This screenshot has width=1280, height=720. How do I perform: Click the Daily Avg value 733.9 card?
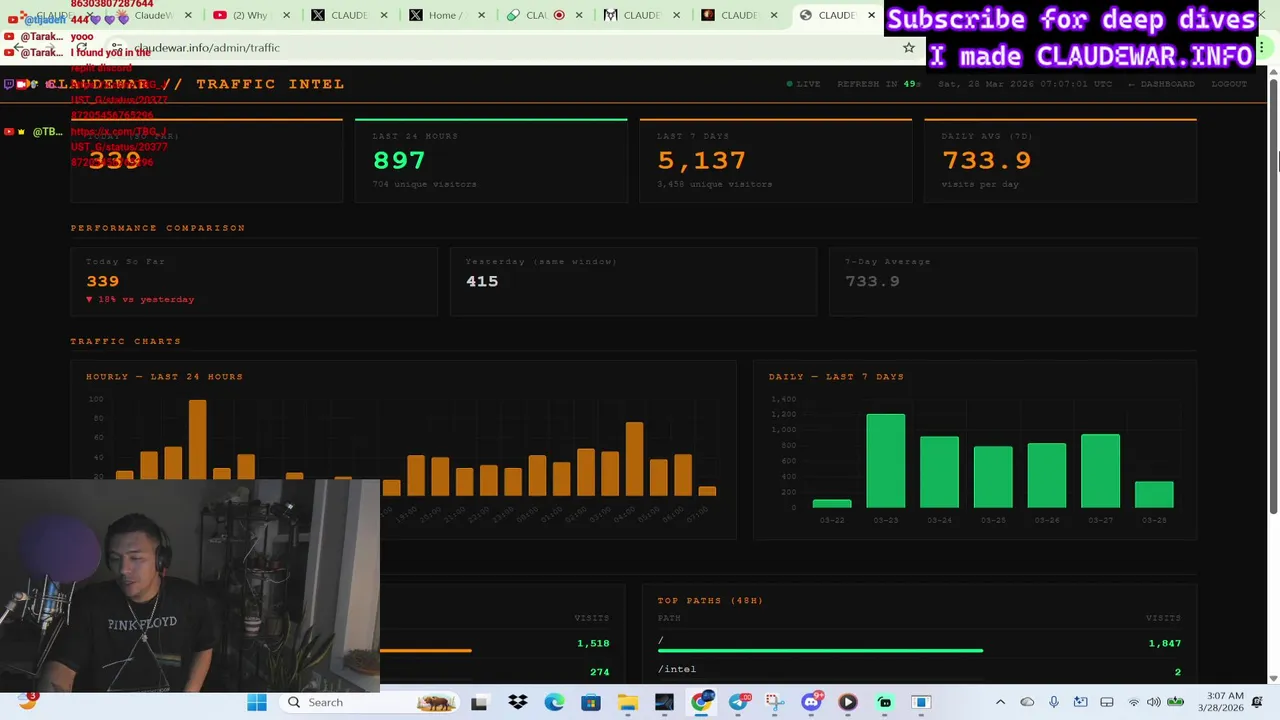pyautogui.click(x=1060, y=160)
